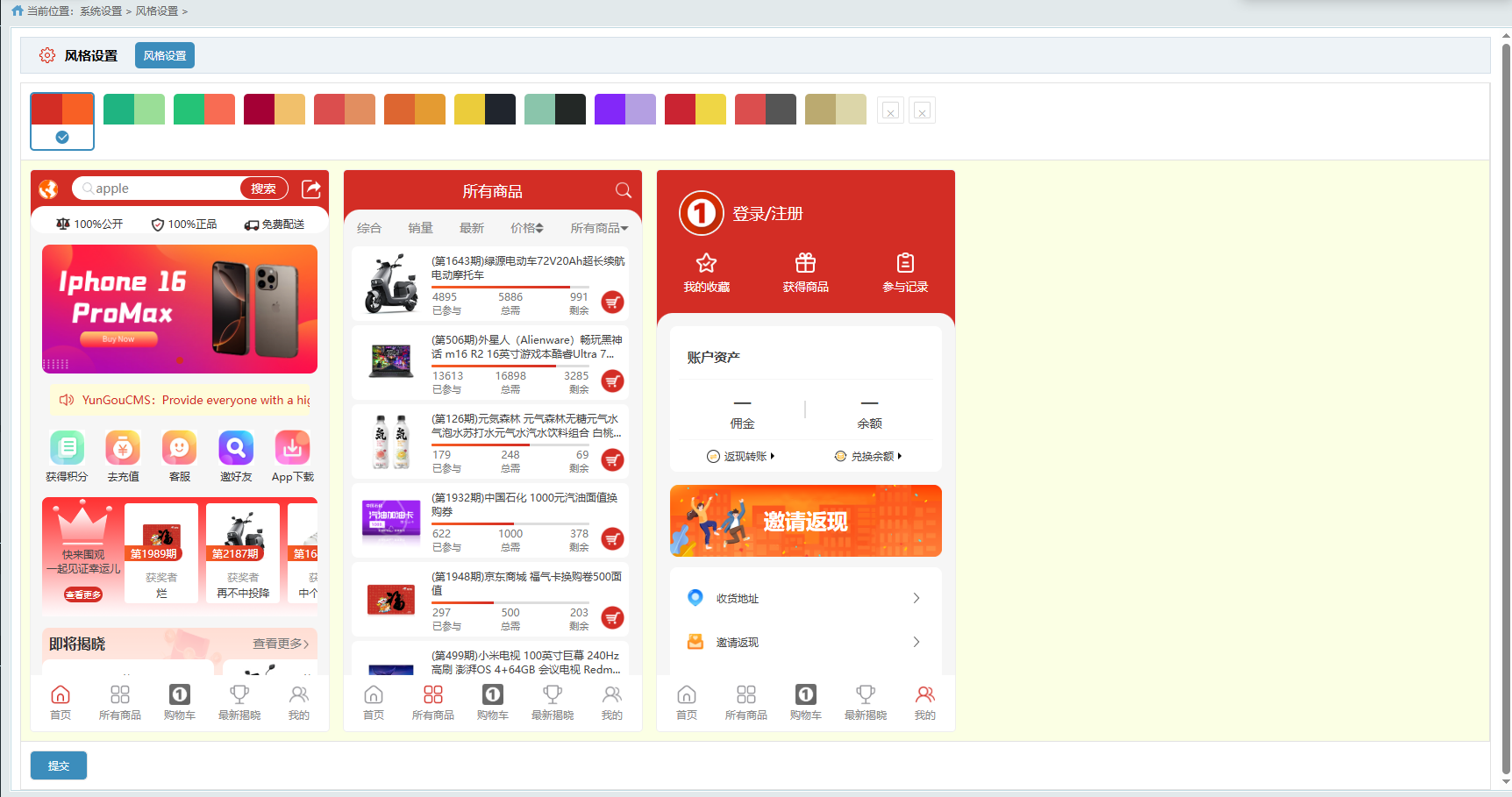Open the 去充值 recharge icon
The image size is (1512, 797).
click(x=123, y=448)
